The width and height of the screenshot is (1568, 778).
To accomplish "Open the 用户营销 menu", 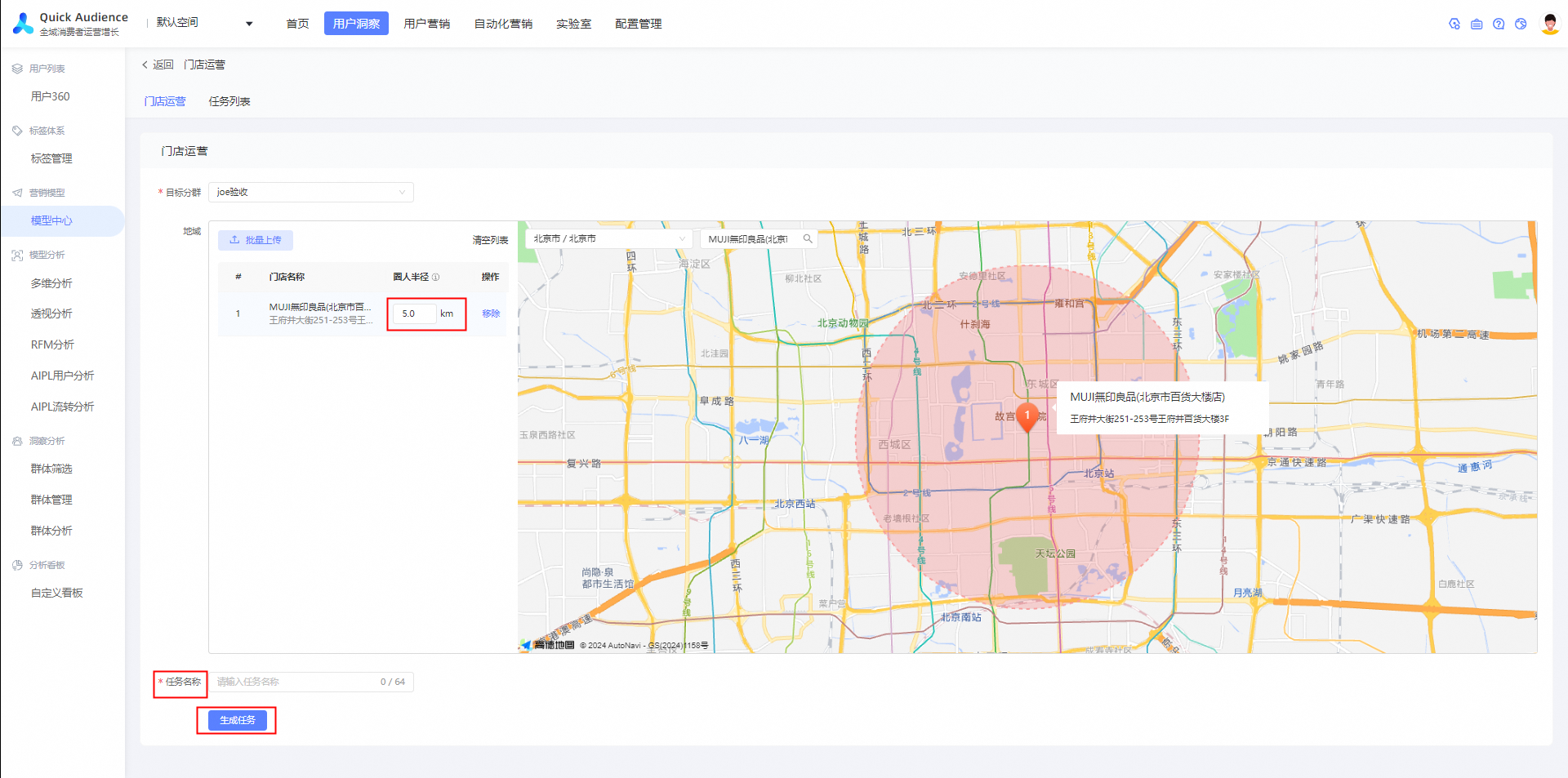I will click(x=427, y=24).
